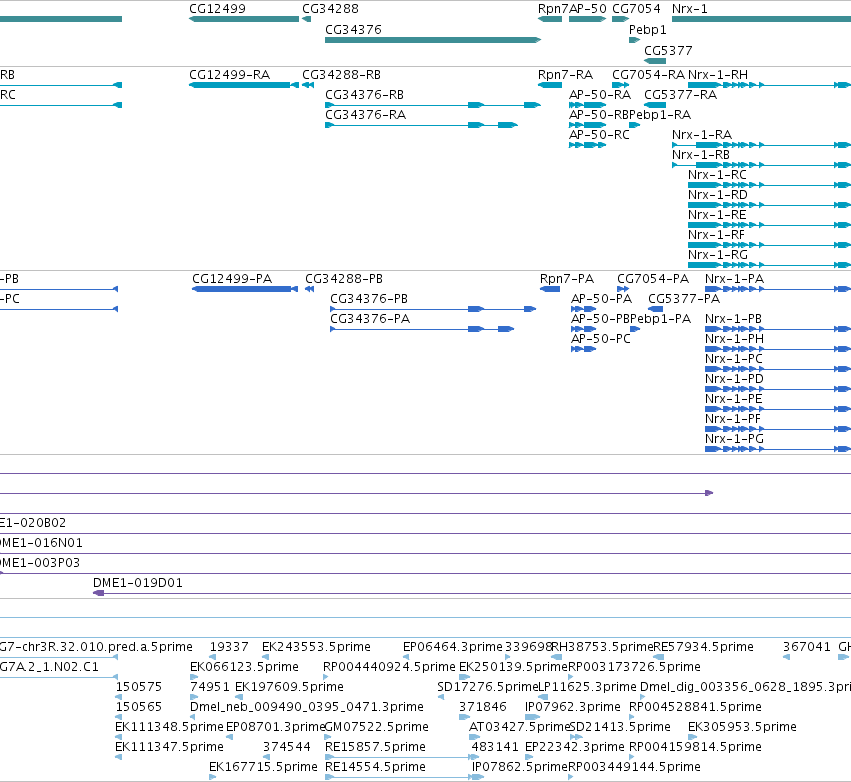The height and width of the screenshot is (782, 851).
Task: Click the 19337 feature label
Action: coord(229,647)
